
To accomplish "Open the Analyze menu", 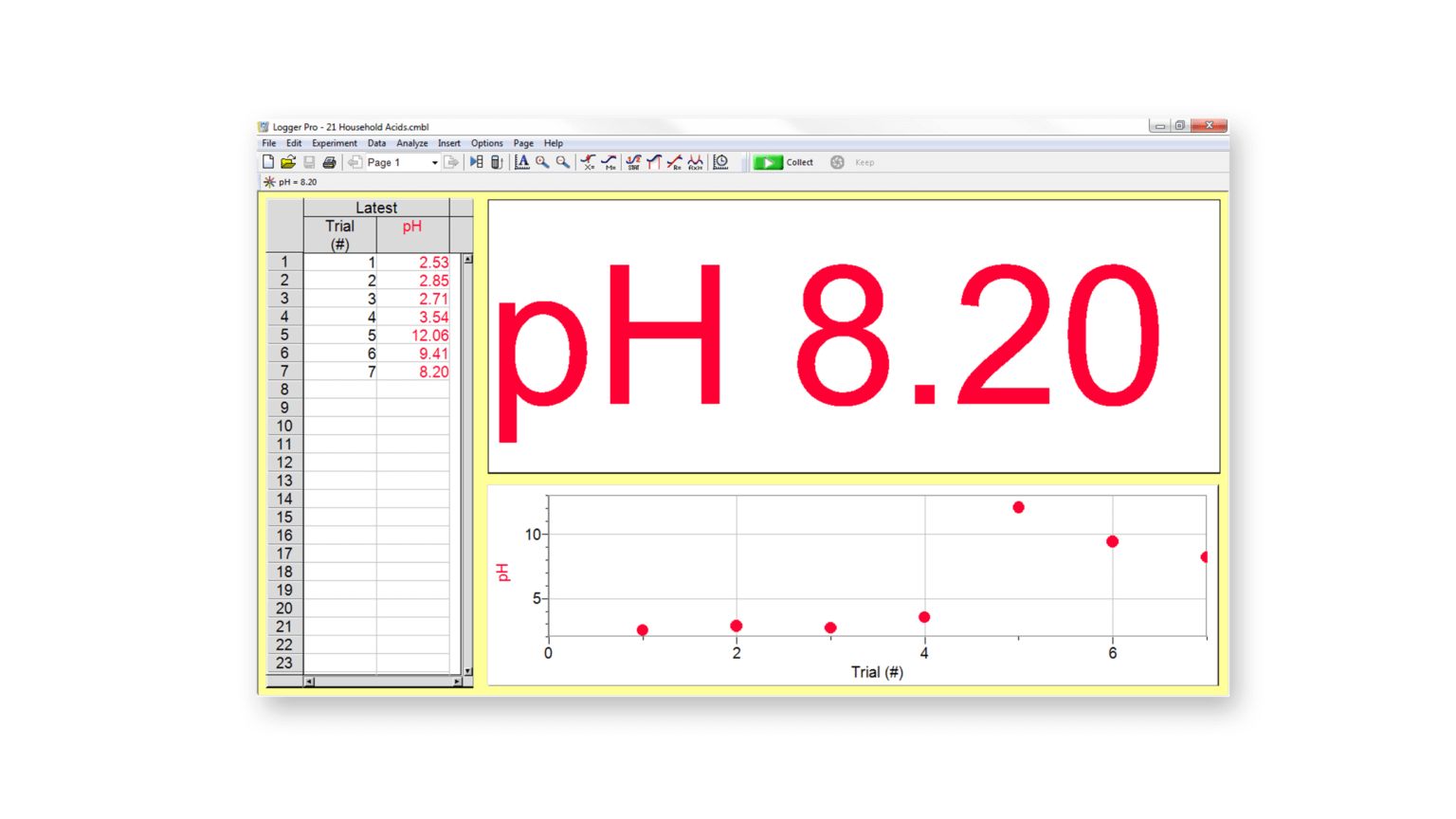I will (x=411, y=143).
